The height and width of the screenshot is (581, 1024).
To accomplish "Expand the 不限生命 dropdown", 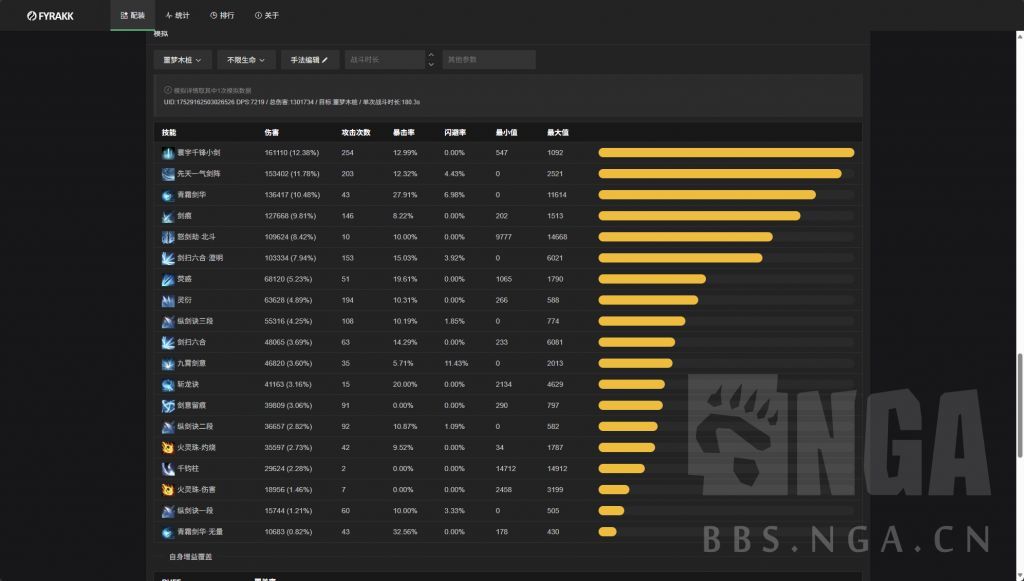I will point(245,60).
